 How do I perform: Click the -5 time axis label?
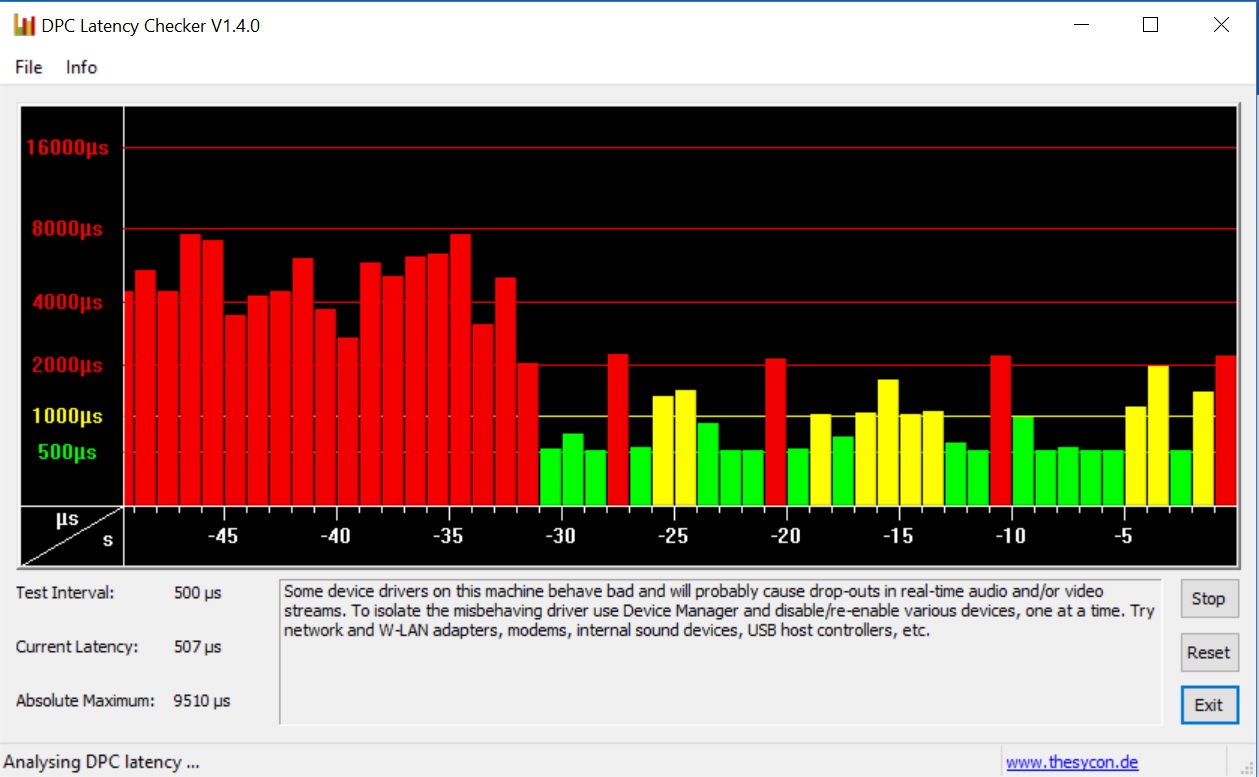pos(1123,536)
